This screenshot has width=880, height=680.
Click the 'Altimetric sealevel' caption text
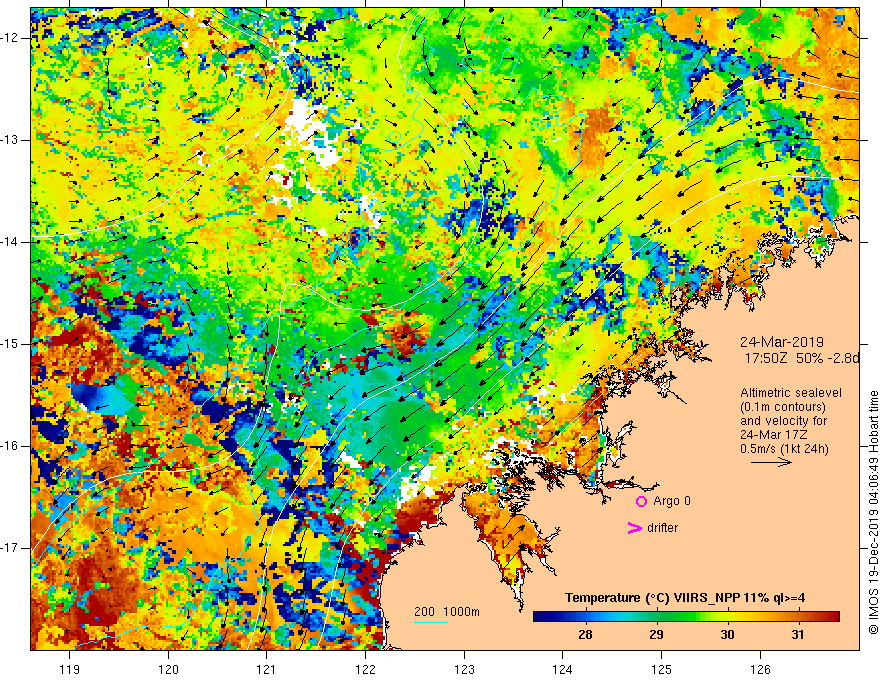[791, 393]
